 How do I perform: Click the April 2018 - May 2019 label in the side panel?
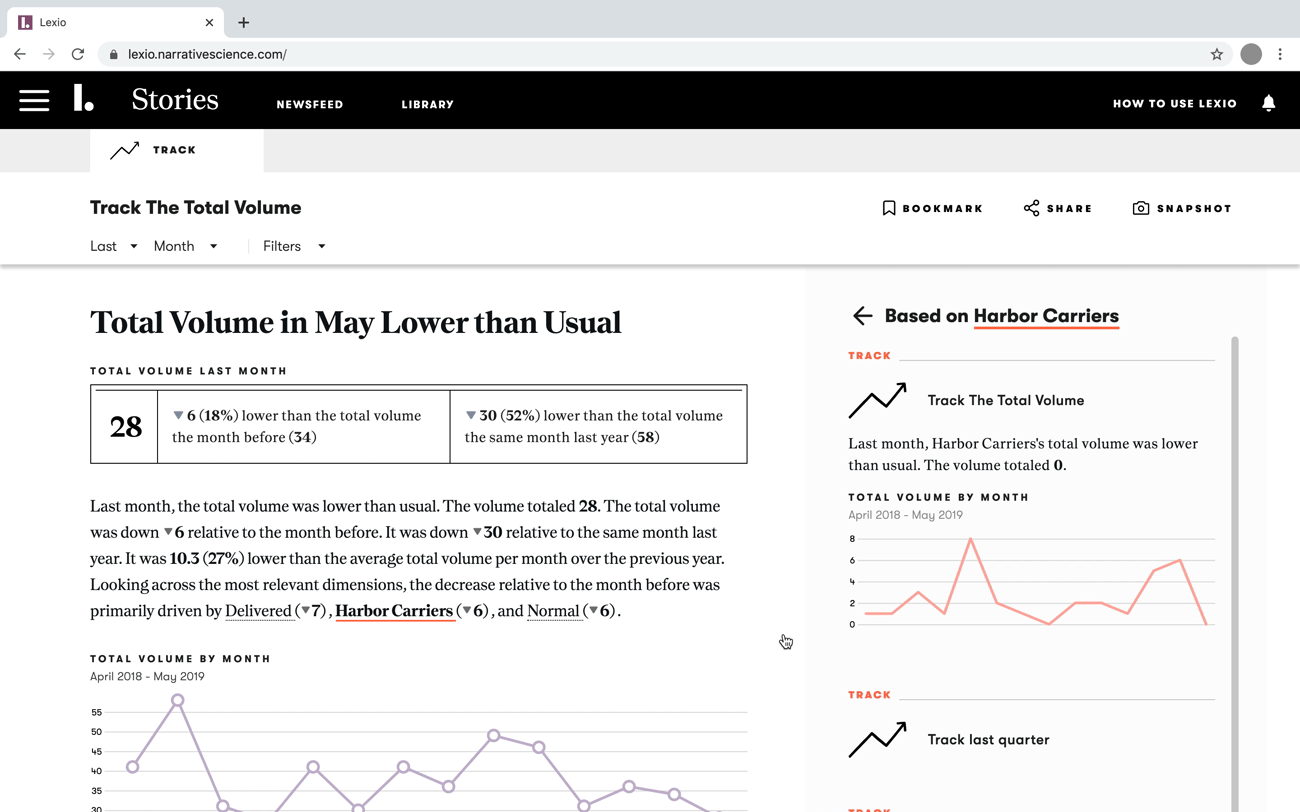click(905, 515)
